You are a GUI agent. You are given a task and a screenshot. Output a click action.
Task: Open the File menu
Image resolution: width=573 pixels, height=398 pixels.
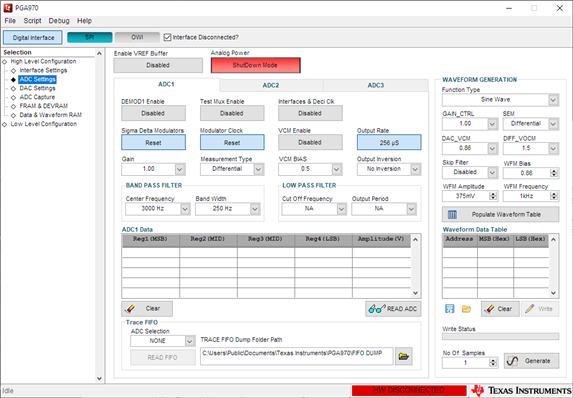[10, 21]
